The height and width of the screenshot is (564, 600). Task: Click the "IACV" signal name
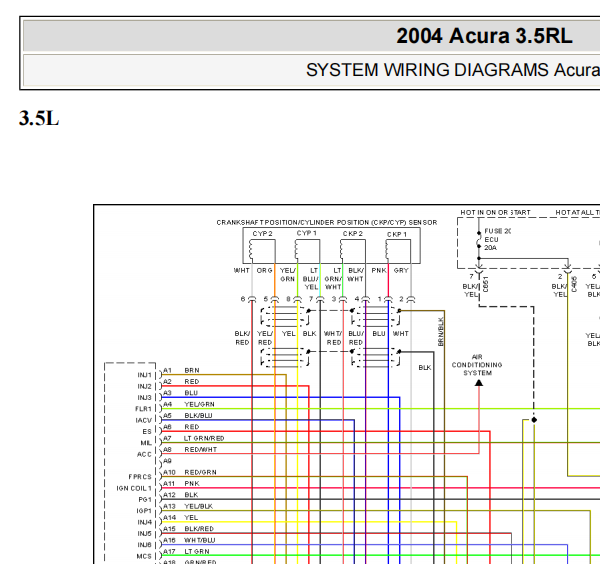coord(144,421)
